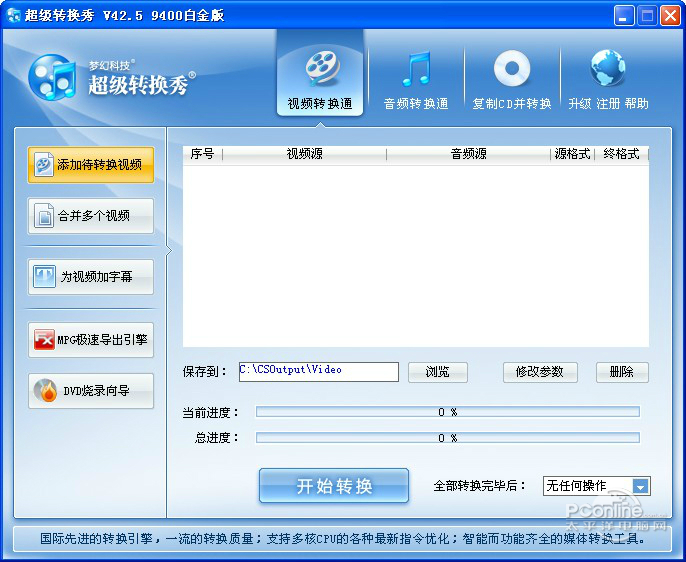Click the 修改参数 button
The width and height of the screenshot is (686, 562).
click(x=540, y=372)
